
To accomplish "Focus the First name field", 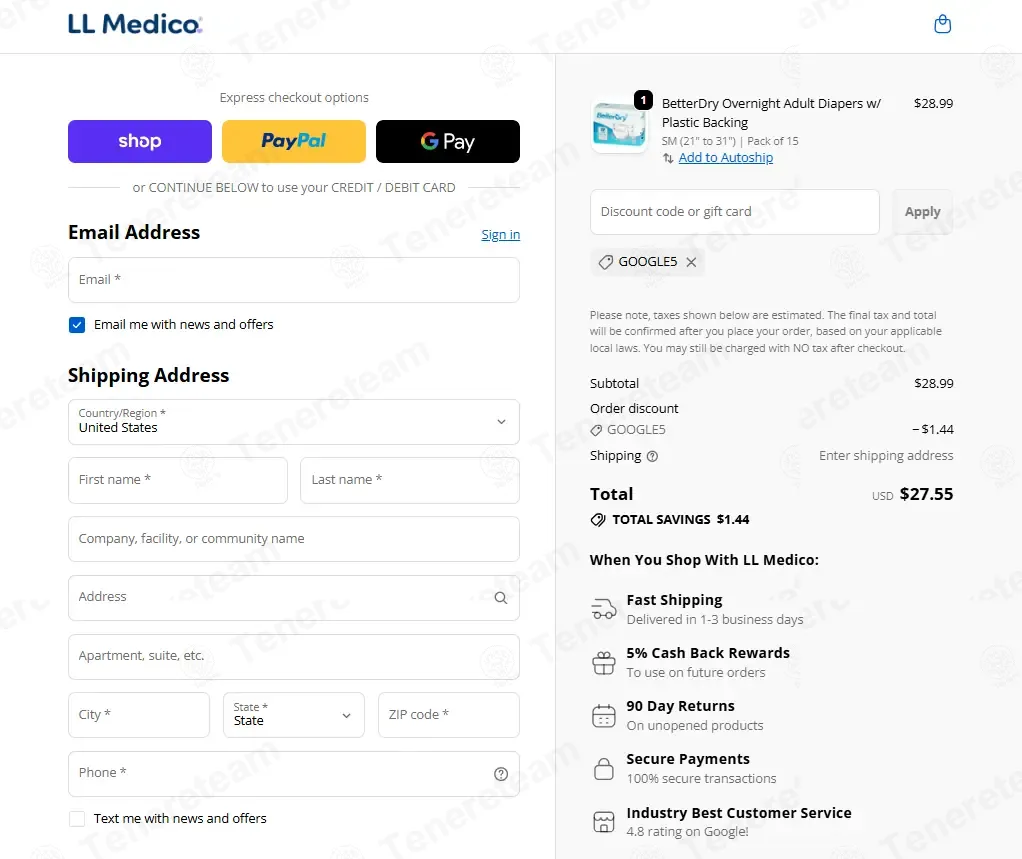I will tap(178, 480).
